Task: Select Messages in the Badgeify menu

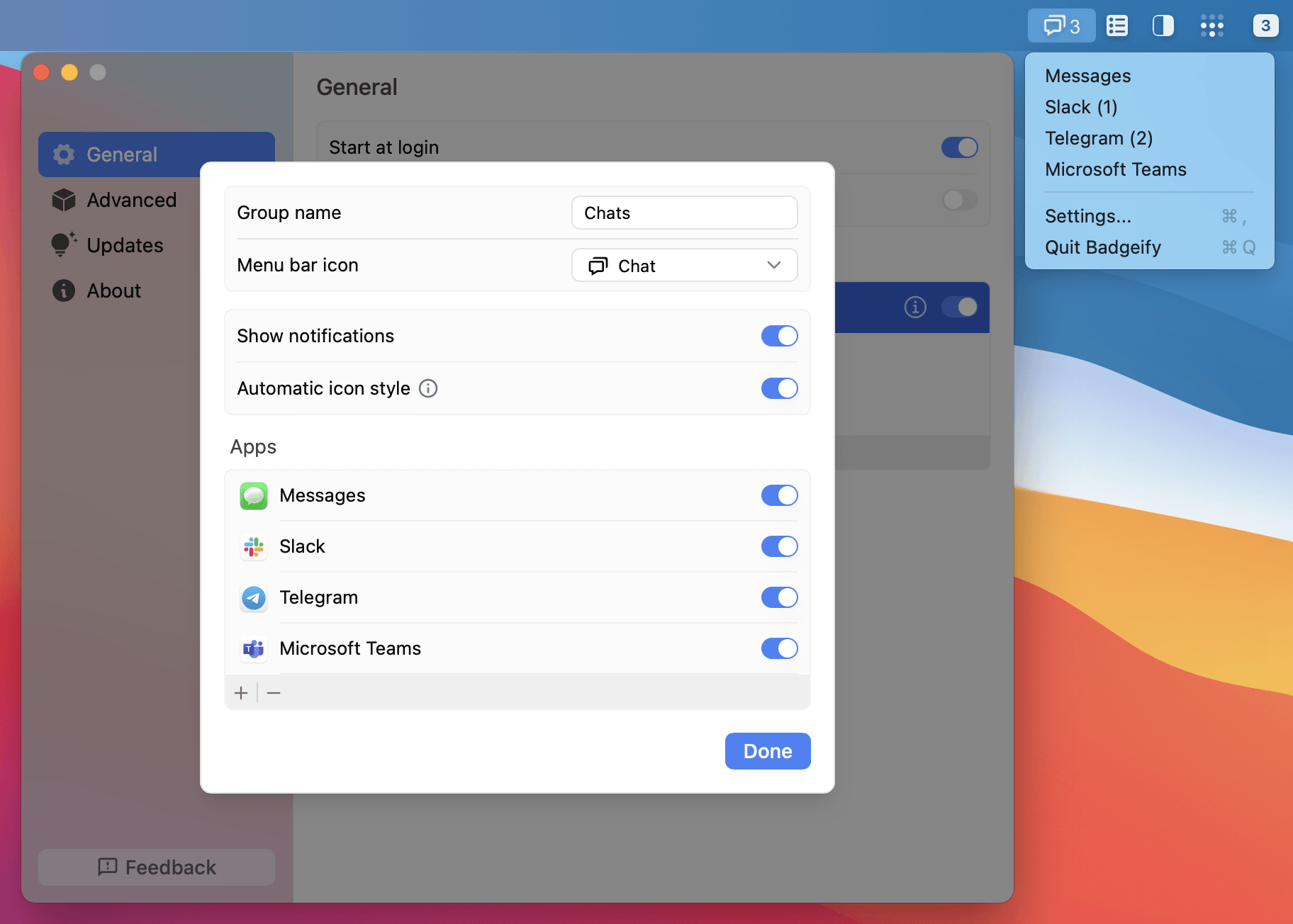Action: [1149, 76]
